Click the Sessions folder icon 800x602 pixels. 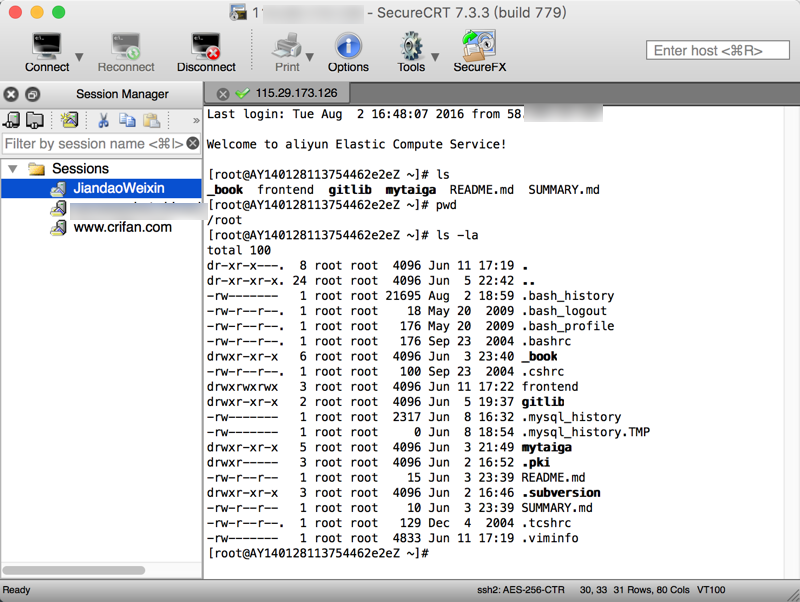[x=36, y=168]
